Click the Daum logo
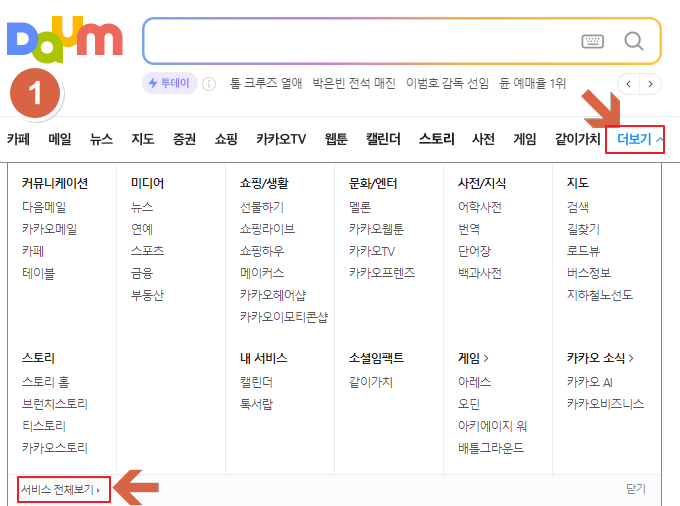680x506 pixels. tap(65, 40)
